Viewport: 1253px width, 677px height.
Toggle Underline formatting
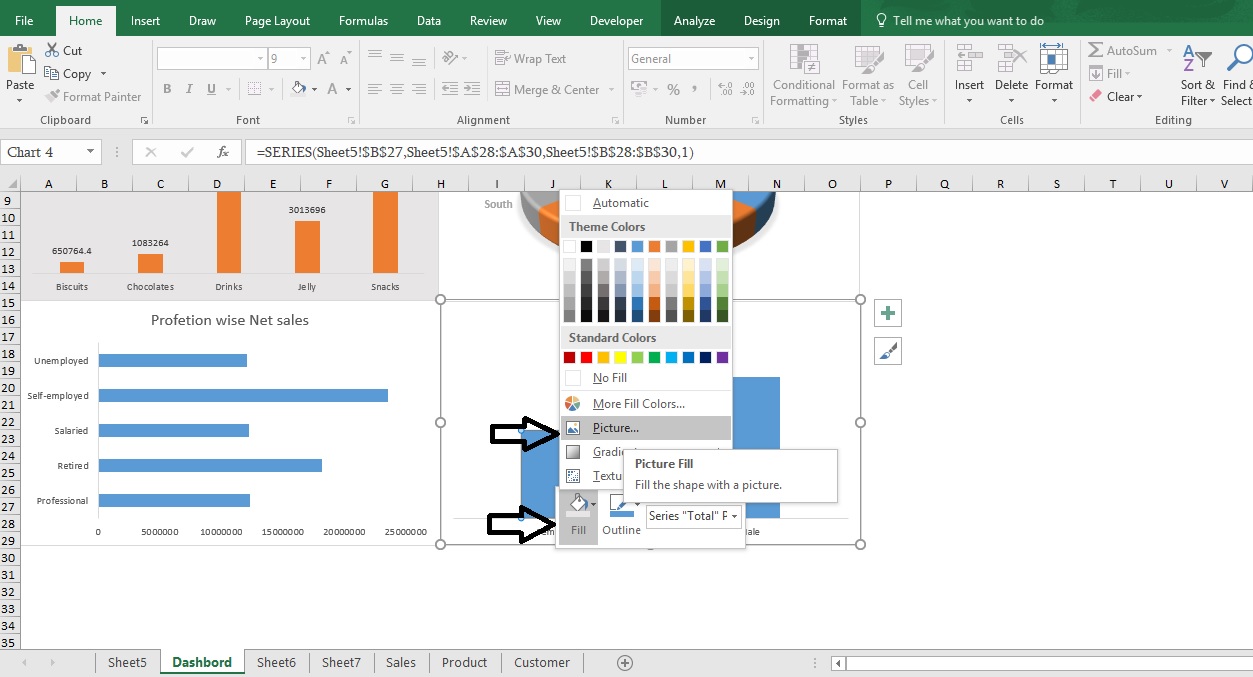[213, 89]
